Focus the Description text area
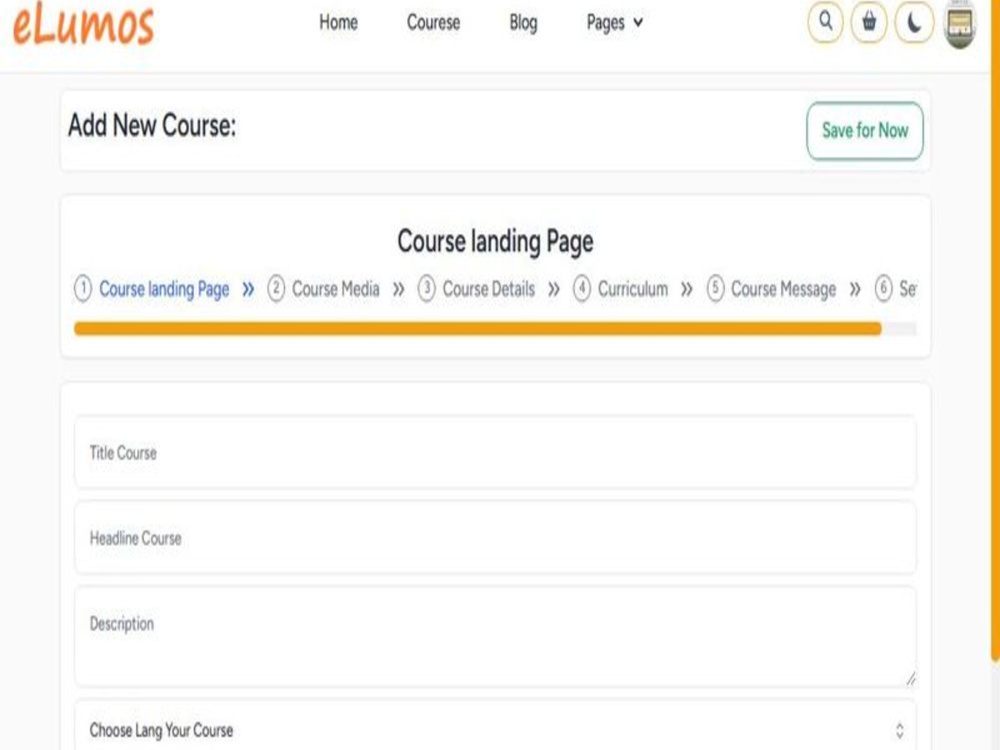 point(496,636)
